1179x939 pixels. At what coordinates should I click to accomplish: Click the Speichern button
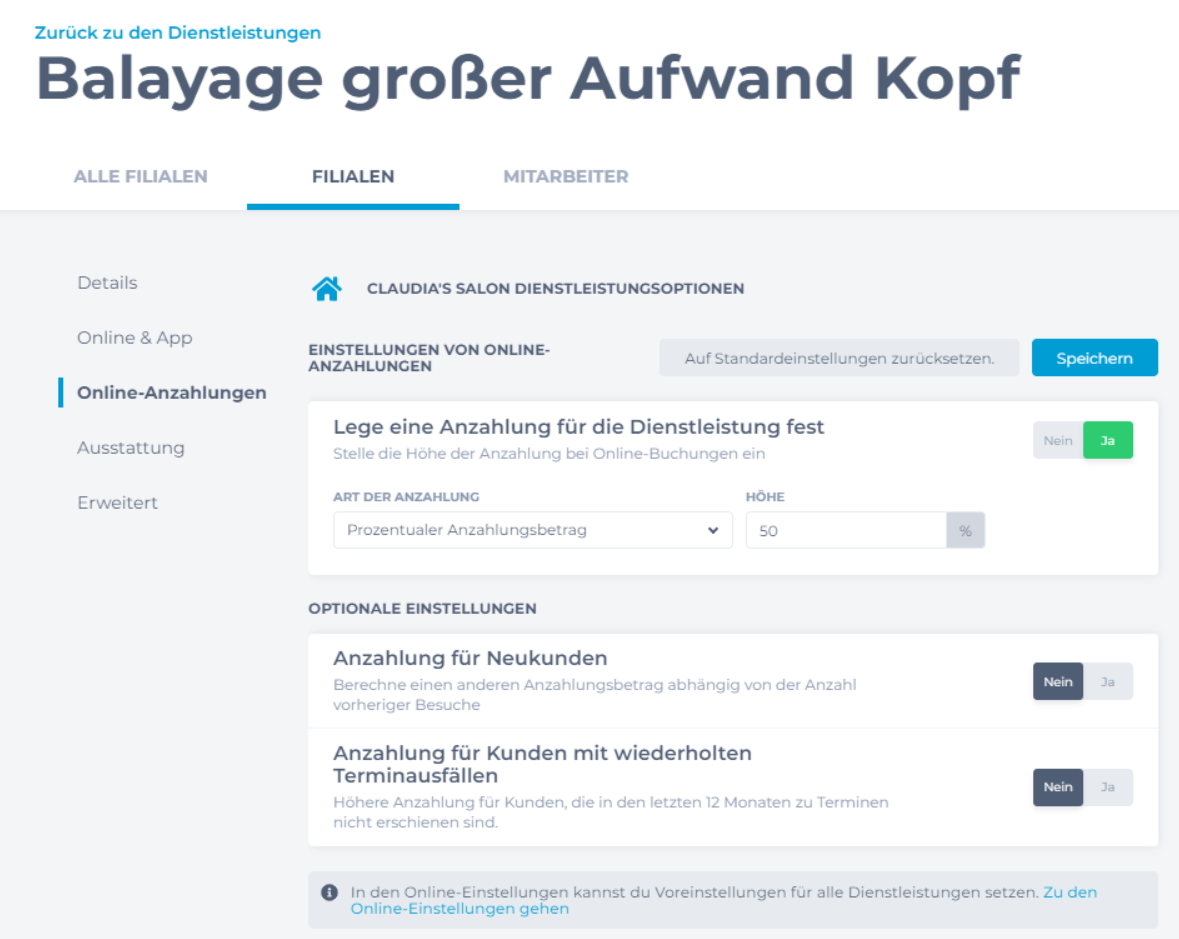pyautogui.click(x=1094, y=358)
